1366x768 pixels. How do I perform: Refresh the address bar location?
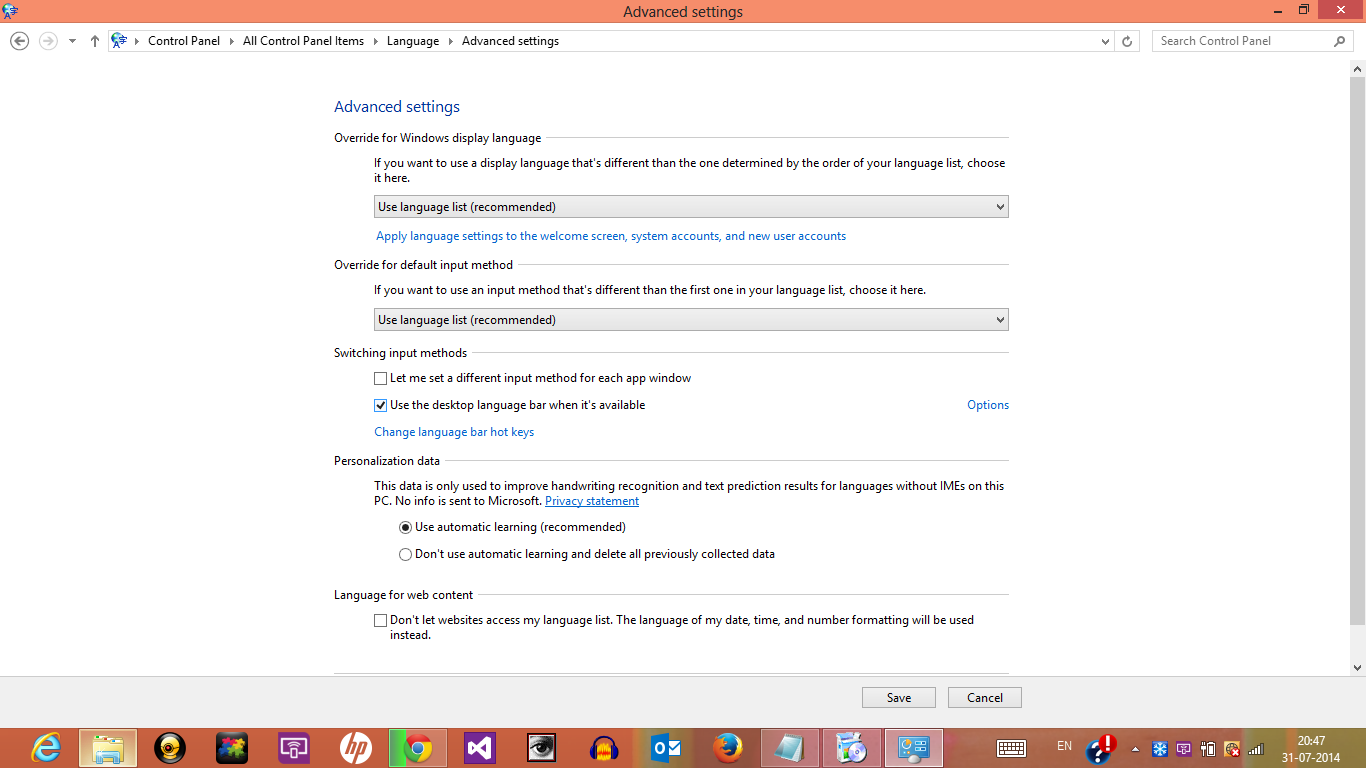(x=1127, y=41)
